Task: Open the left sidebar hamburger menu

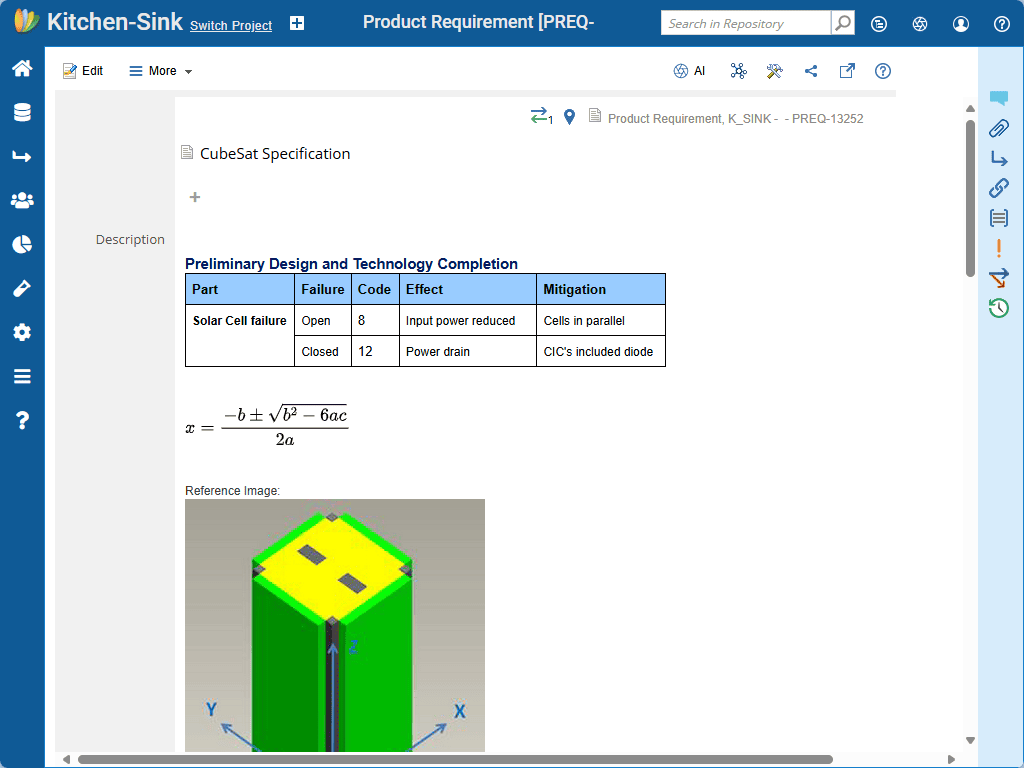Action: click(22, 376)
